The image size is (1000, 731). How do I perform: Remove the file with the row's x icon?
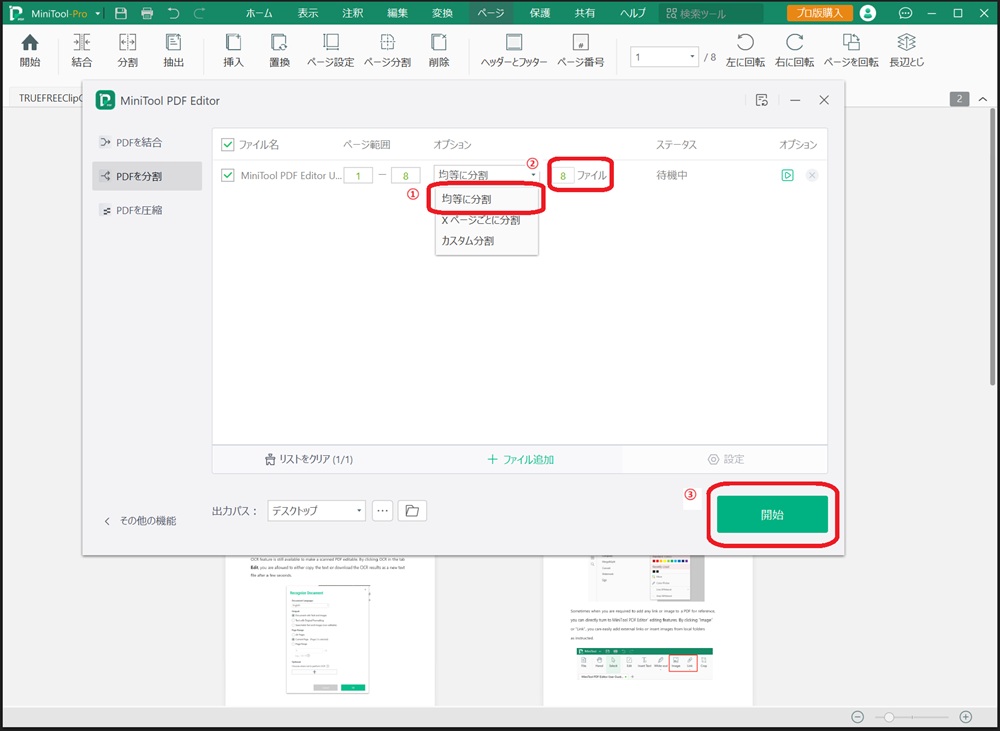pyautogui.click(x=812, y=175)
